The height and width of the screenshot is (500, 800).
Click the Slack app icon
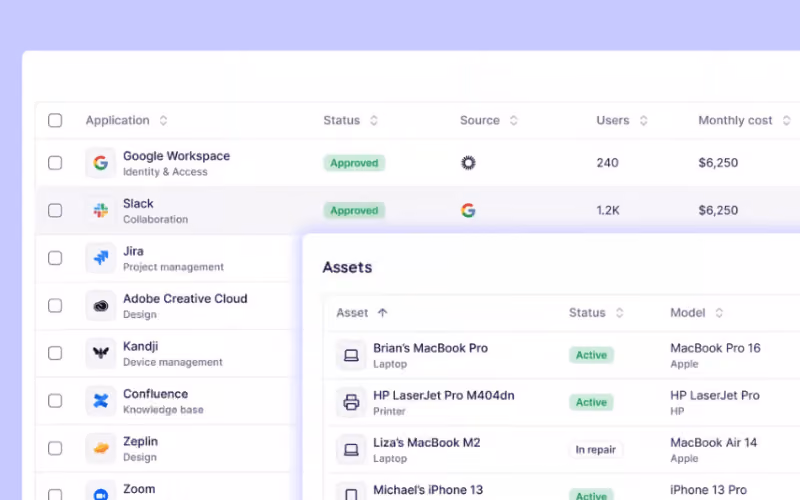click(101, 210)
